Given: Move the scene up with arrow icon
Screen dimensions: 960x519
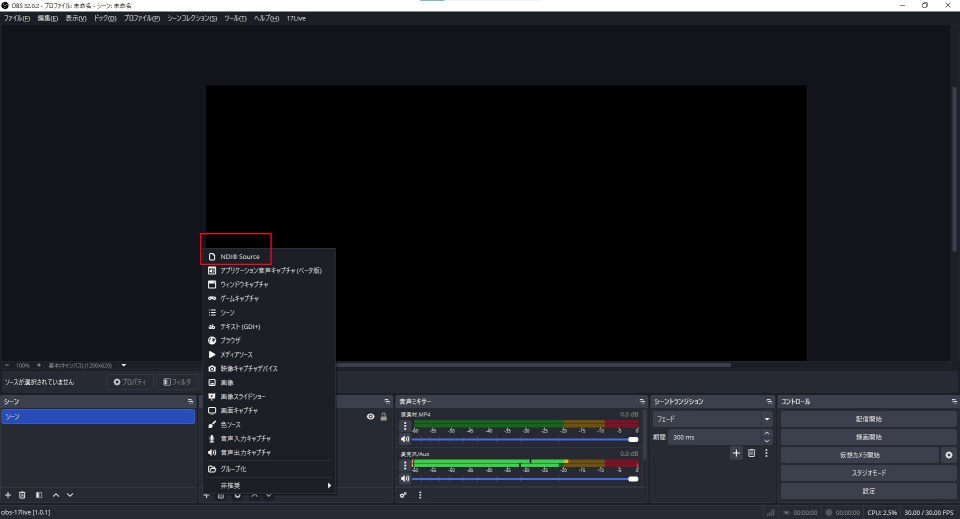Looking at the screenshot, I should coord(56,495).
